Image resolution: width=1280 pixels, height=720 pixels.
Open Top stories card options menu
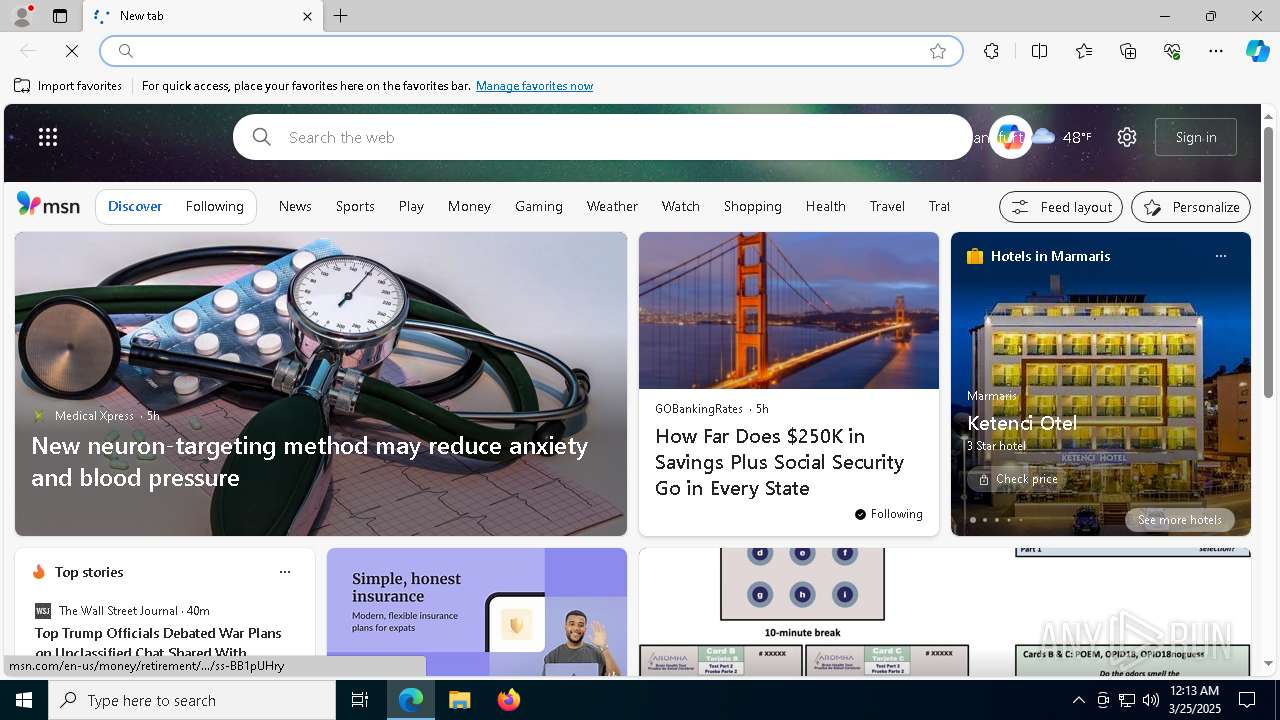point(285,572)
